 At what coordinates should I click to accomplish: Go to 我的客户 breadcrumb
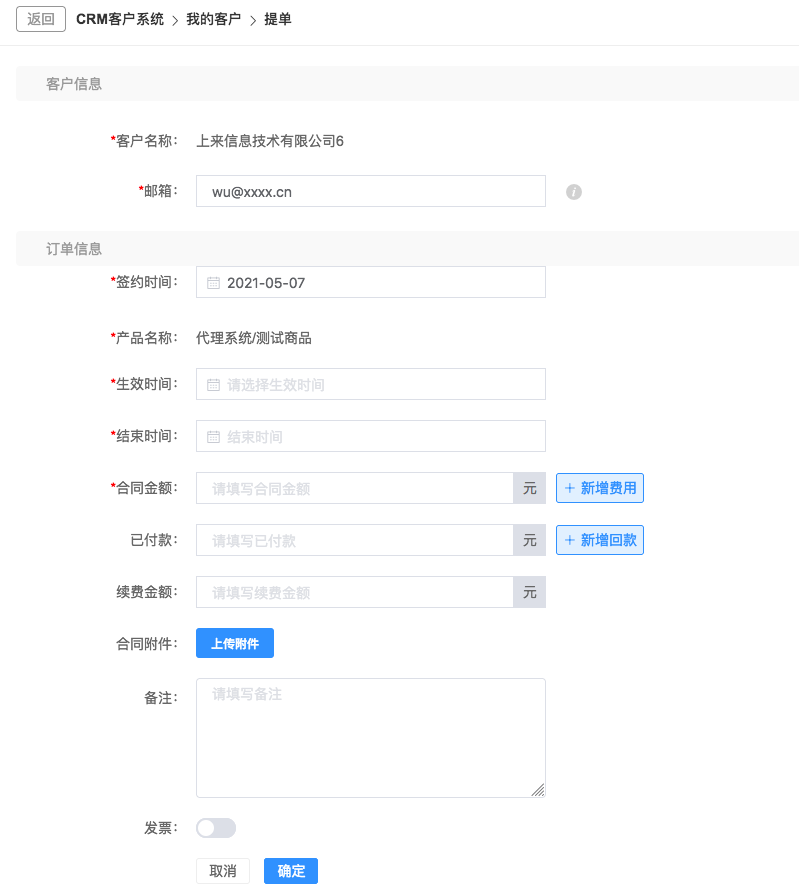214,19
